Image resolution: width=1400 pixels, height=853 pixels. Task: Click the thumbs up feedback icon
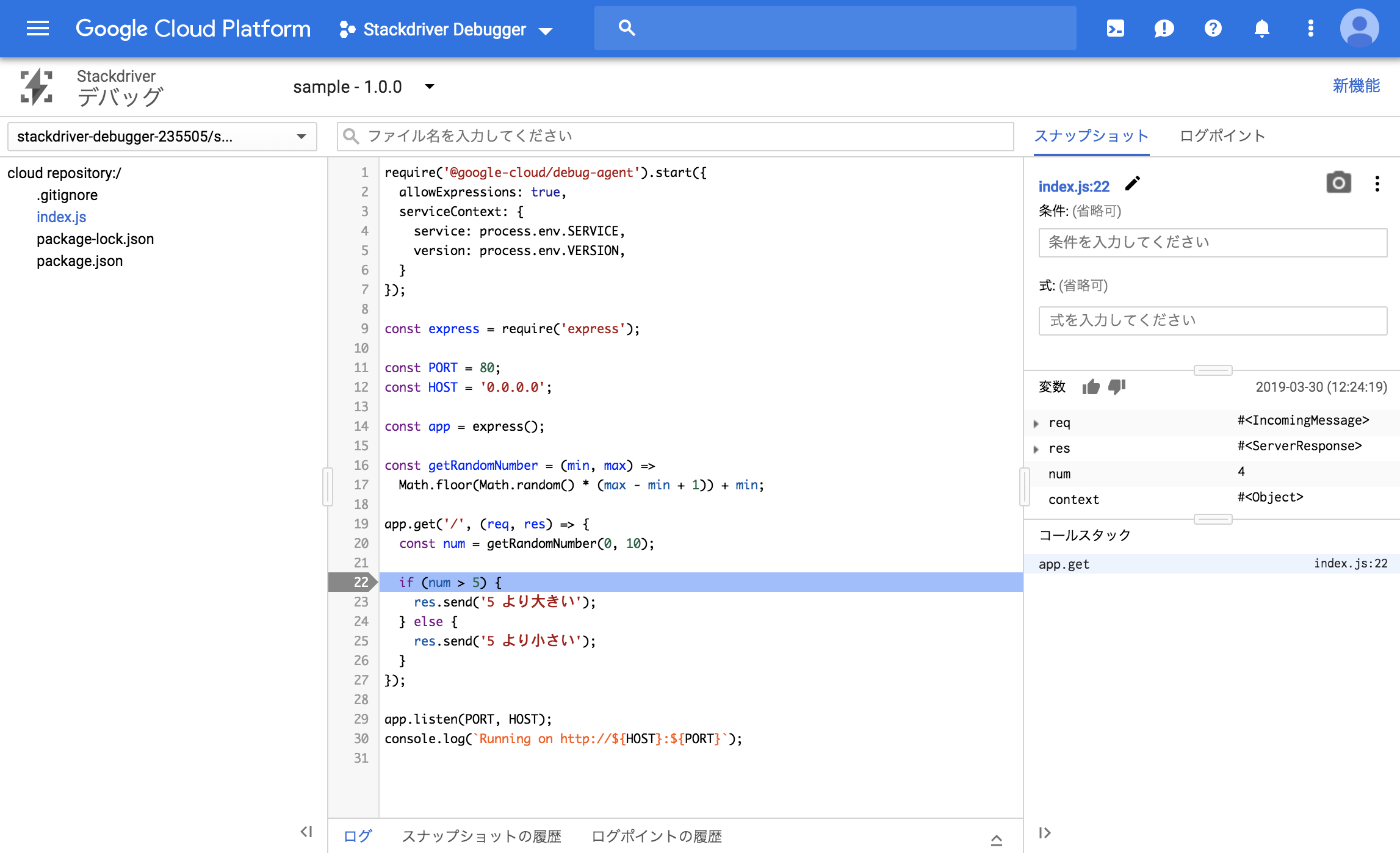1091,387
